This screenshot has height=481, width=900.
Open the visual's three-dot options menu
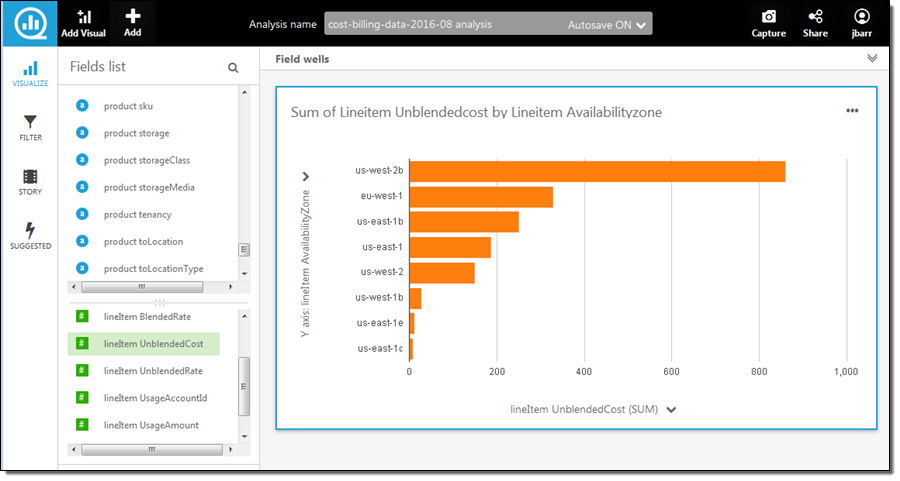click(852, 111)
